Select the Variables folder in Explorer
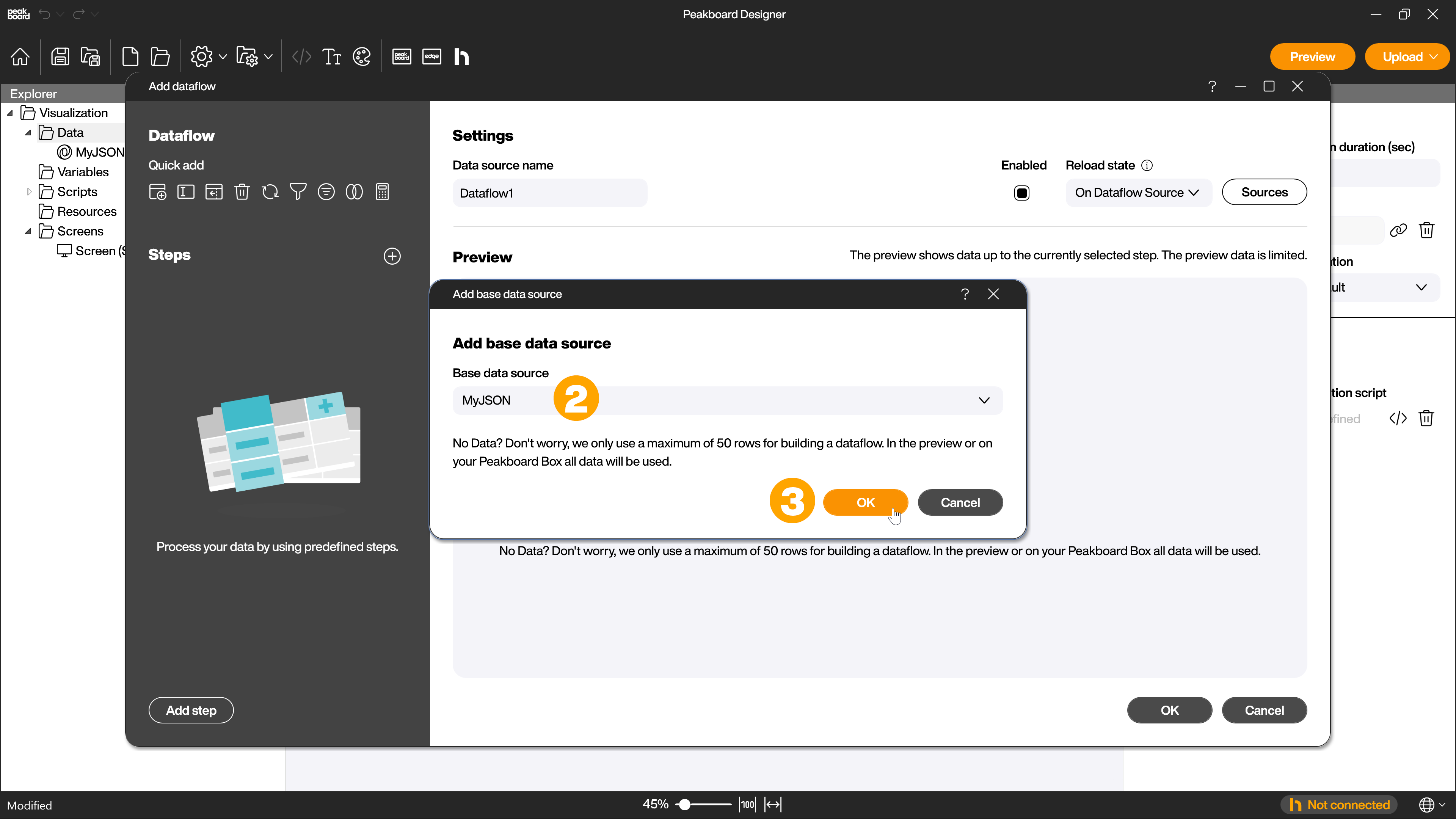 pos(74,172)
